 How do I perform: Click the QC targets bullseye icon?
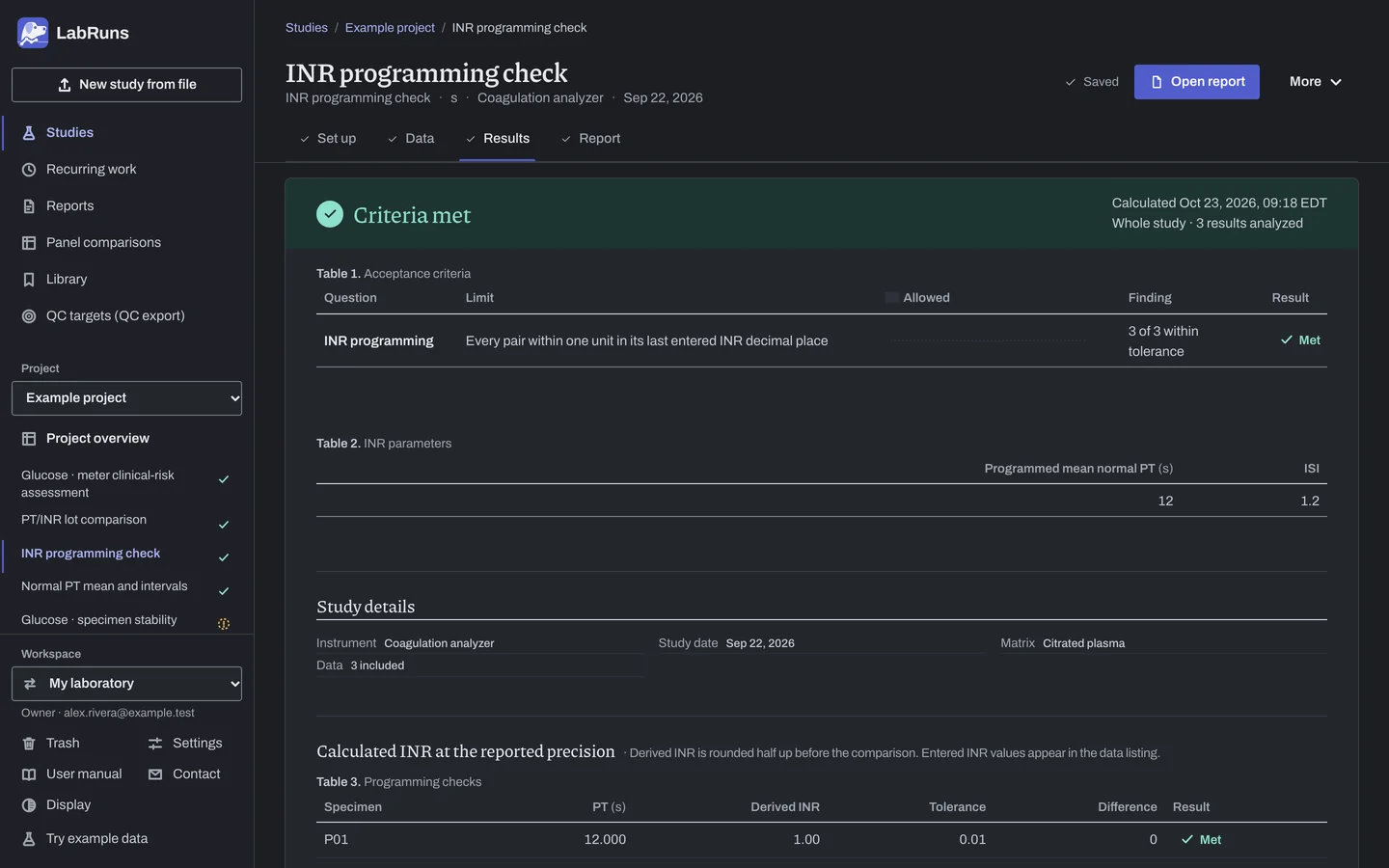click(x=29, y=316)
